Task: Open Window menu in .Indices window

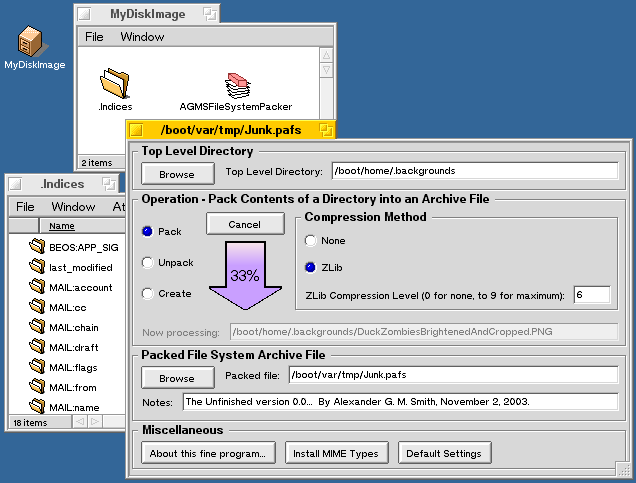Action: 73,207
